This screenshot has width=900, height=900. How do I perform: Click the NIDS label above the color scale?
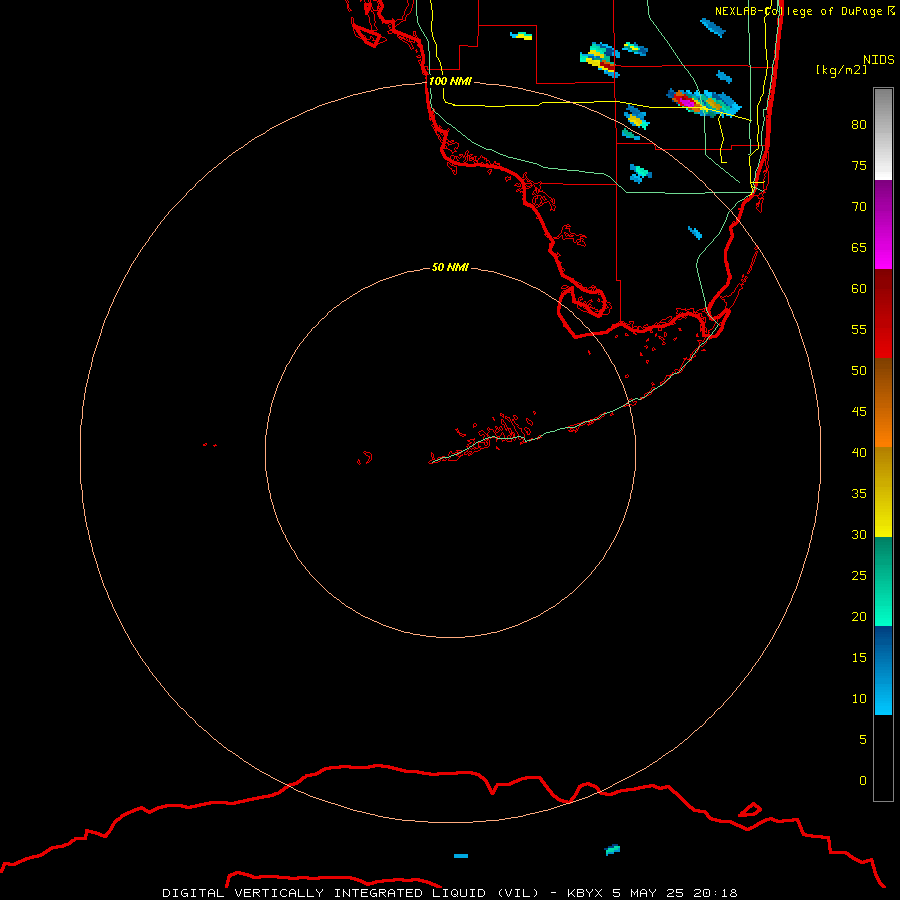tap(879, 59)
